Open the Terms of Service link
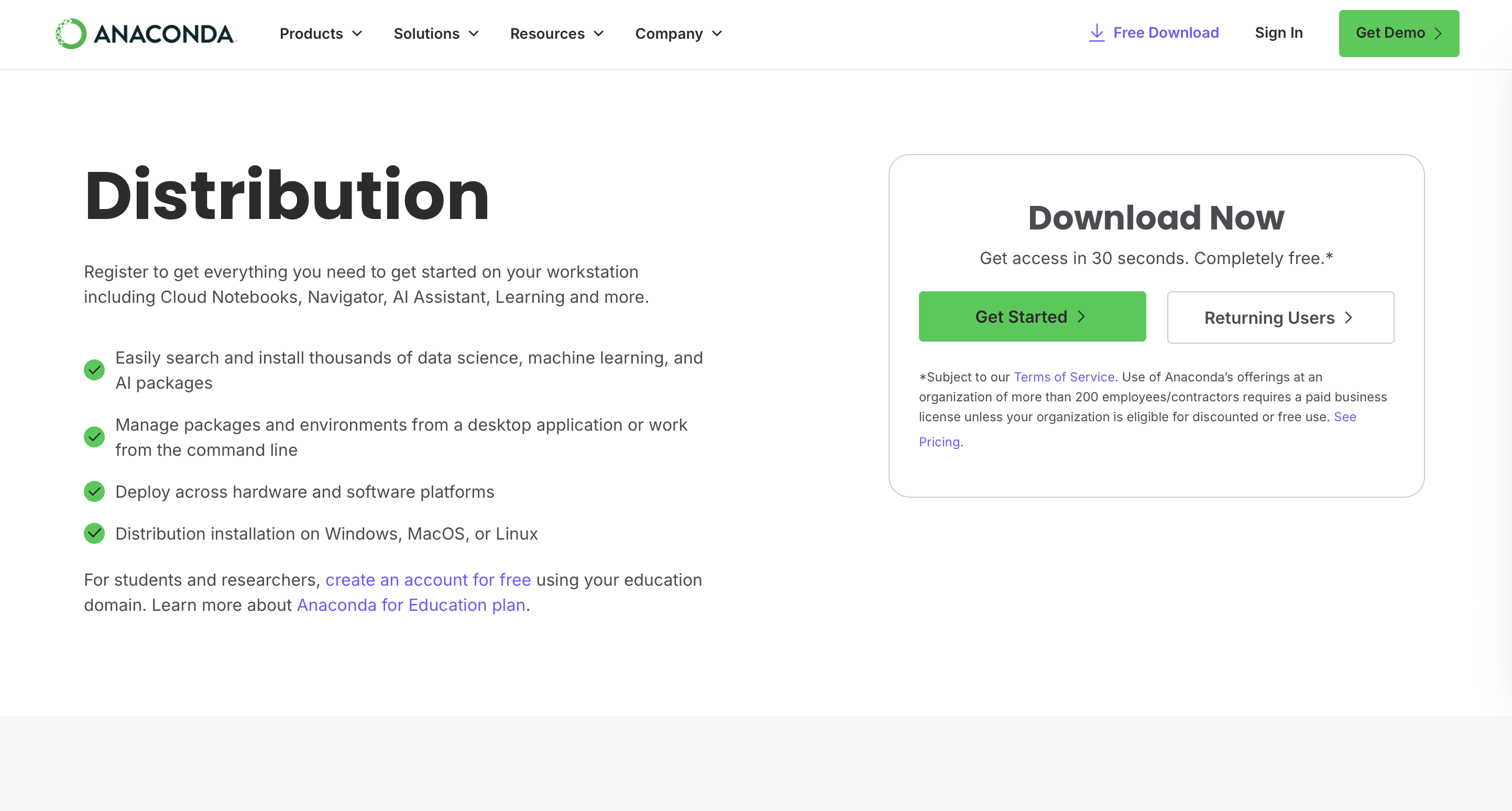1512x811 pixels. point(1064,377)
